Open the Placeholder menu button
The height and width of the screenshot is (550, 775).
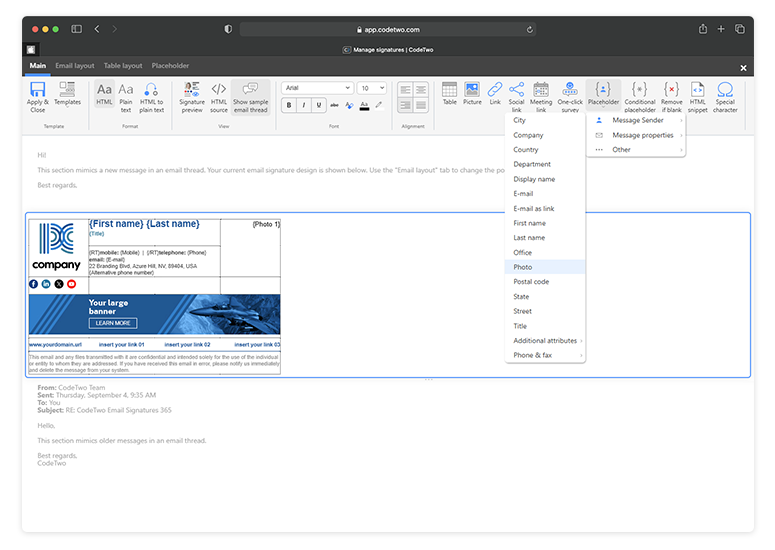coord(603,94)
